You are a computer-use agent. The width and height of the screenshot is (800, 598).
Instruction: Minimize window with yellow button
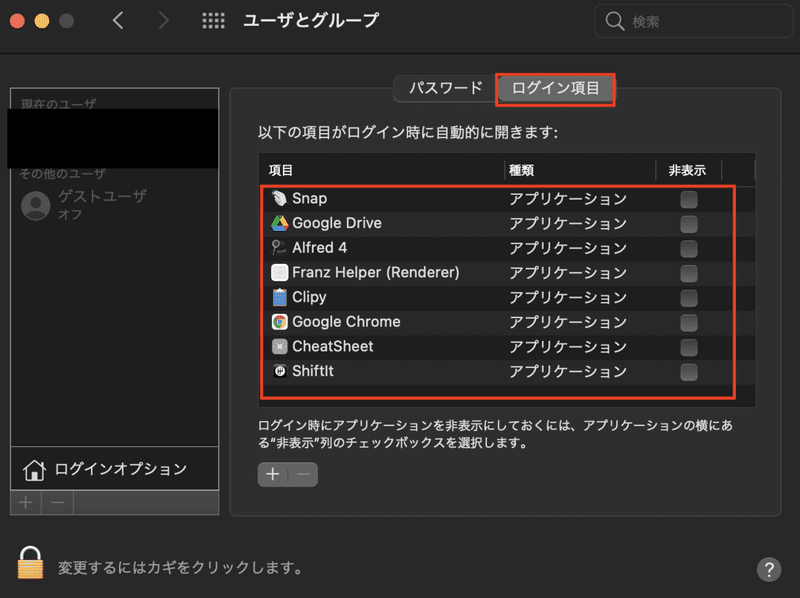pos(42,21)
